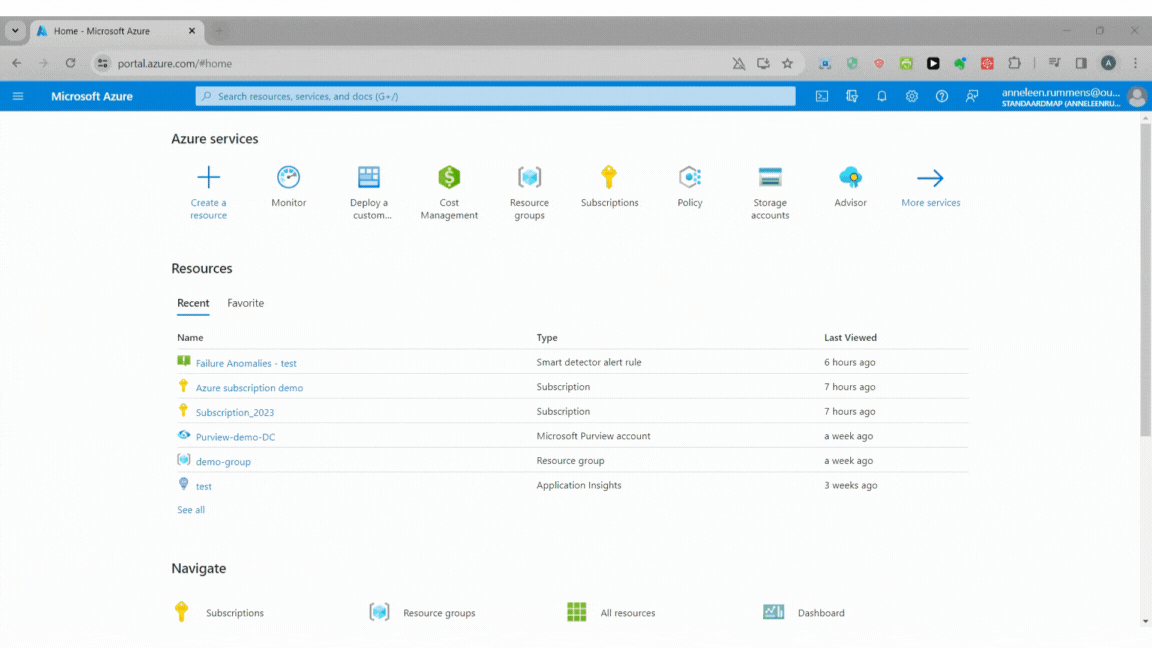The width and height of the screenshot is (1152, 648).
Task: Open Purview-demo-DC resource
Action: (x=235, y=437)
